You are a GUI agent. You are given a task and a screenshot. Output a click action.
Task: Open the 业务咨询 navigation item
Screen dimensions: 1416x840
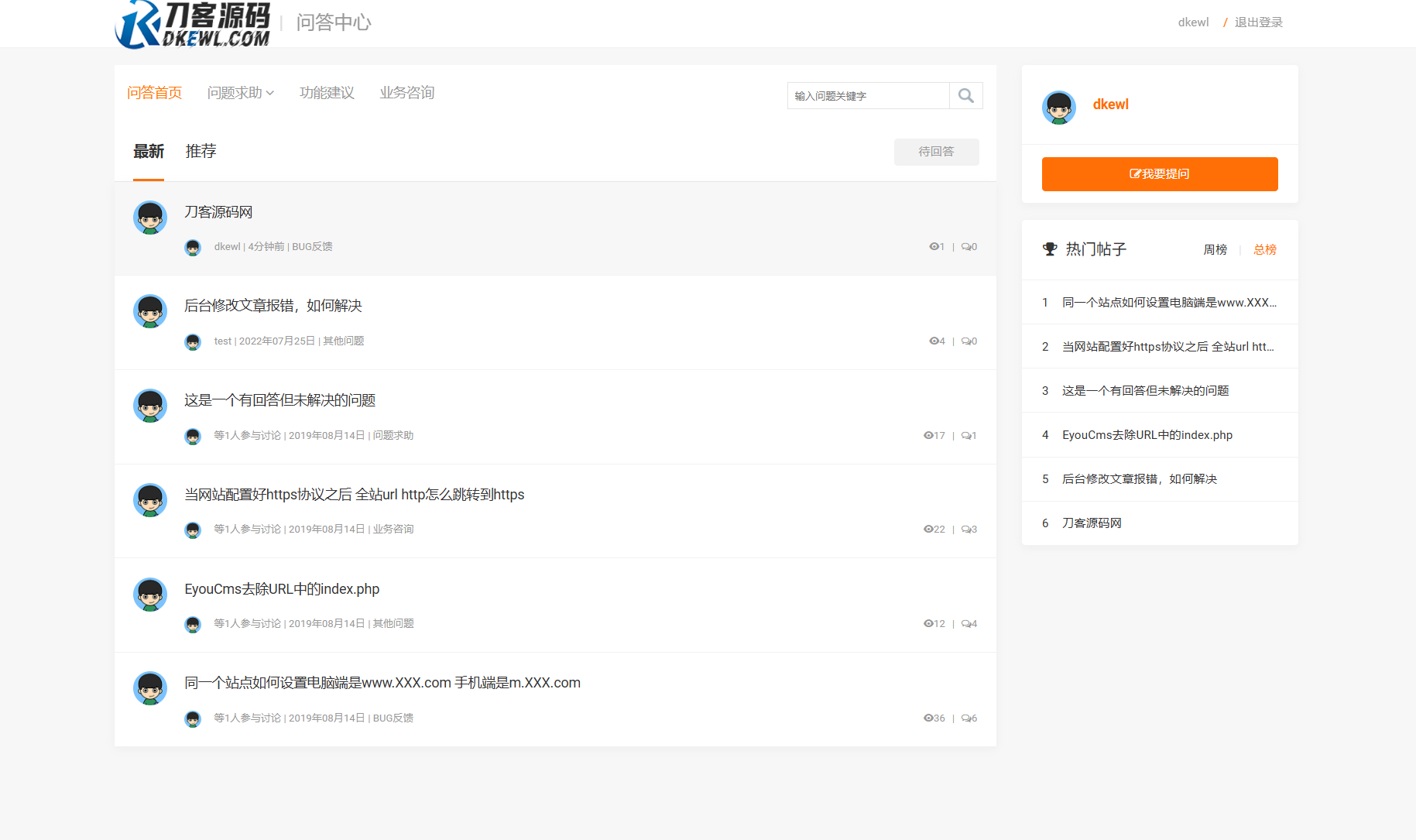click(406, 92)
